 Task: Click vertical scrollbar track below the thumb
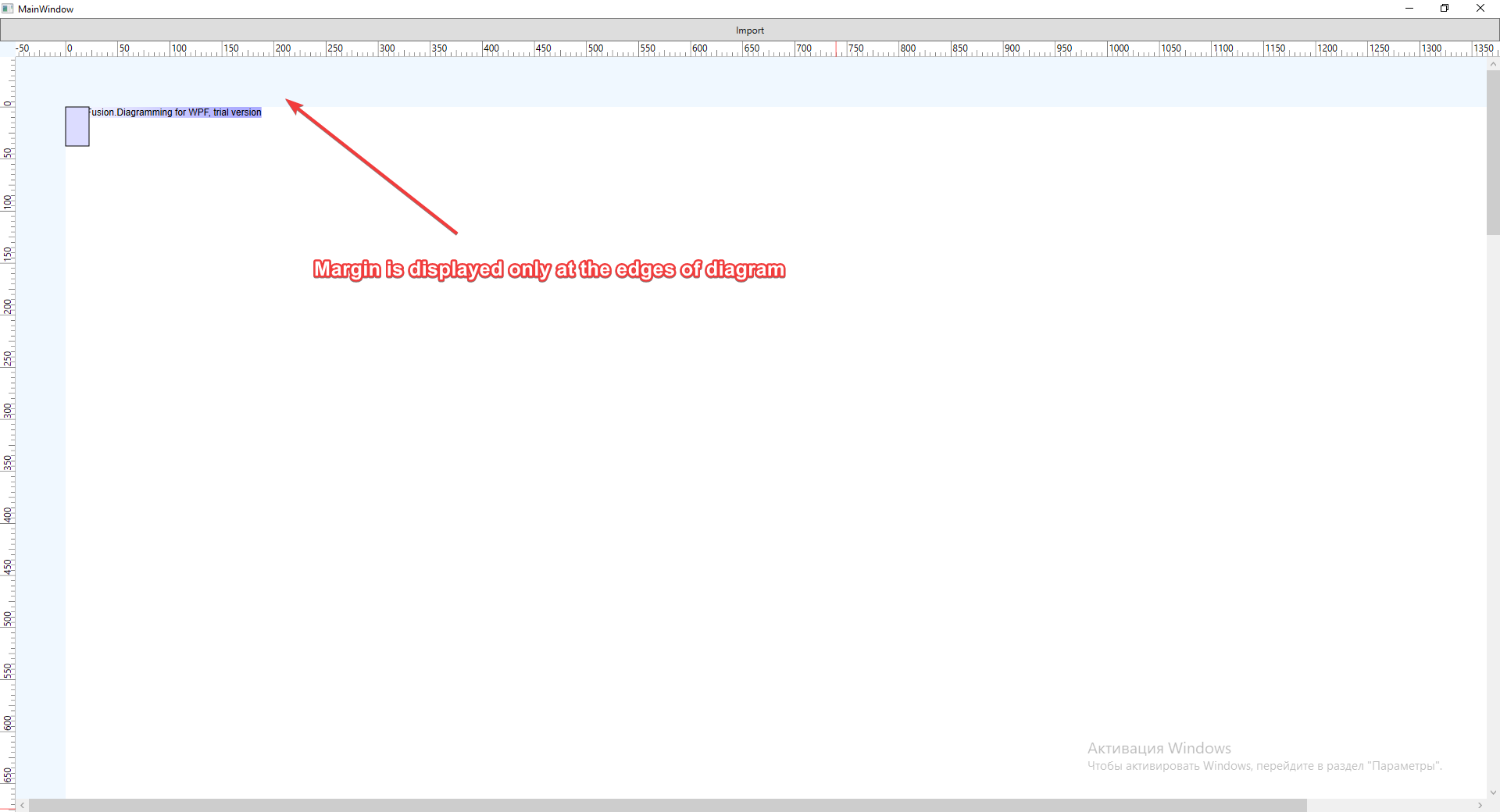[1493, 507]
